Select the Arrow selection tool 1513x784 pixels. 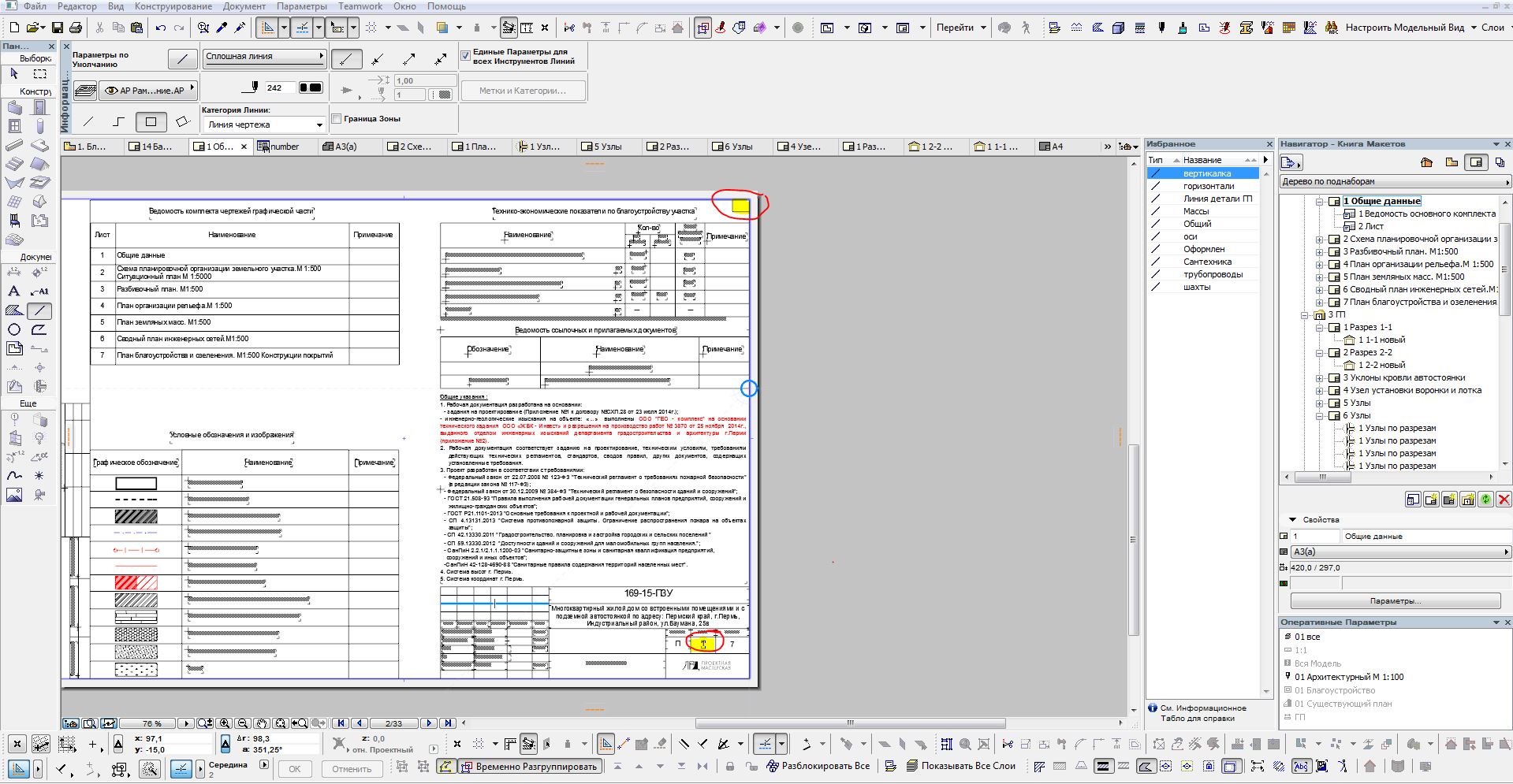click(14, 74)
